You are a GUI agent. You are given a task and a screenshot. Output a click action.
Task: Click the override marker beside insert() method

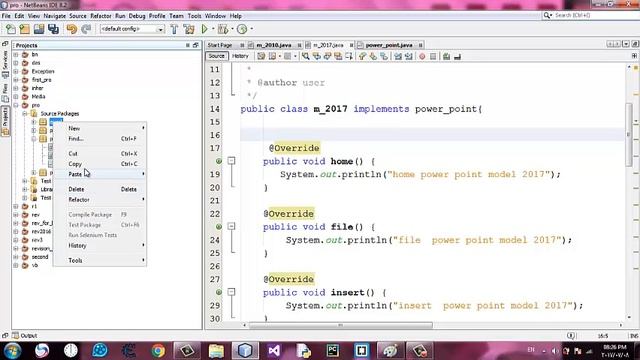point(219,292)
